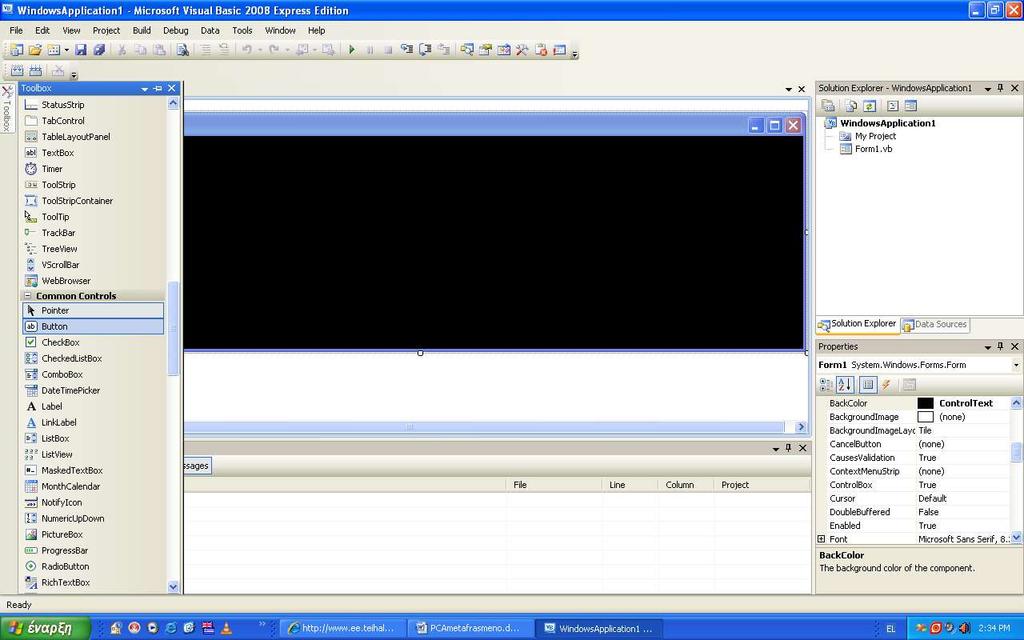Click View Designer icon in Solution Explorer
The width and height of the screenshot is (1024, 640).
pos(911,106)
